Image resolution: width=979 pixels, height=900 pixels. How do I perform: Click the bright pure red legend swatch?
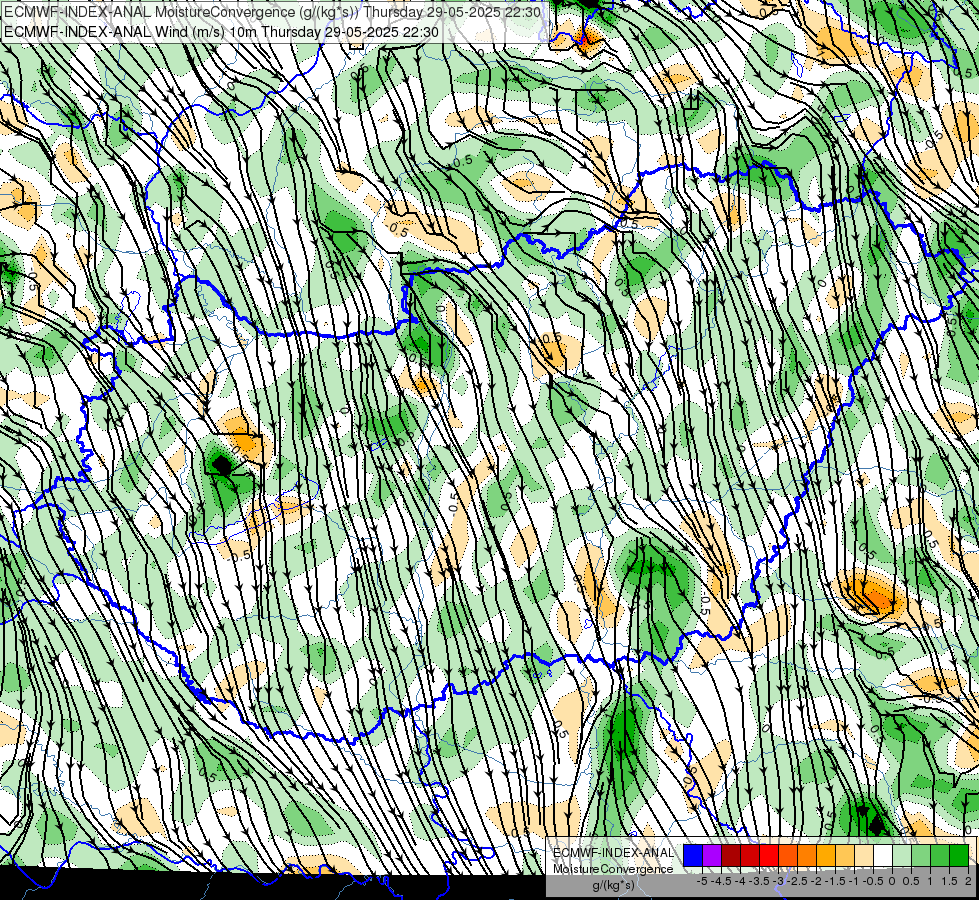(769, 855)
